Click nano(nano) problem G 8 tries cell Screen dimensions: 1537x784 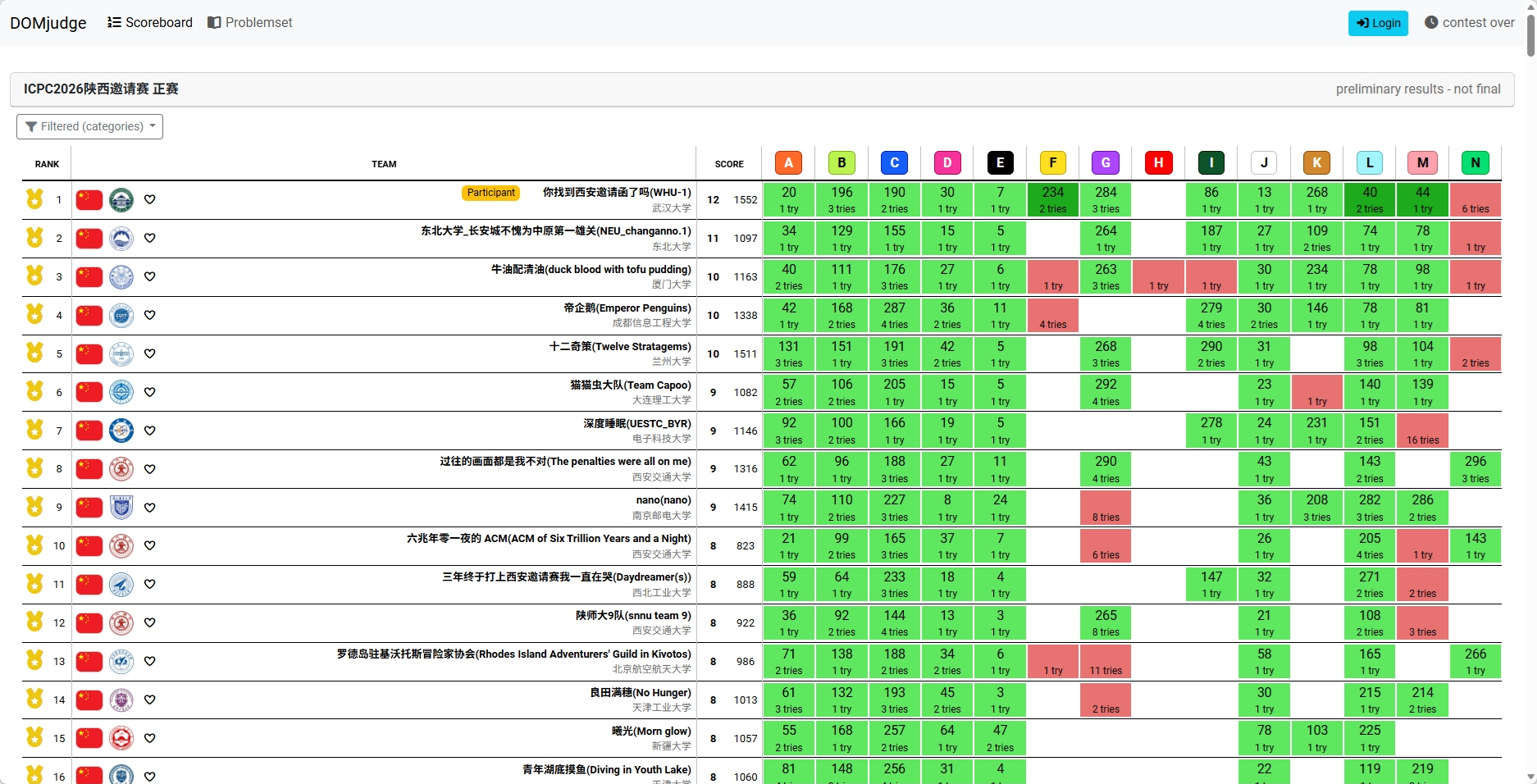click(x=1106, y=508)
